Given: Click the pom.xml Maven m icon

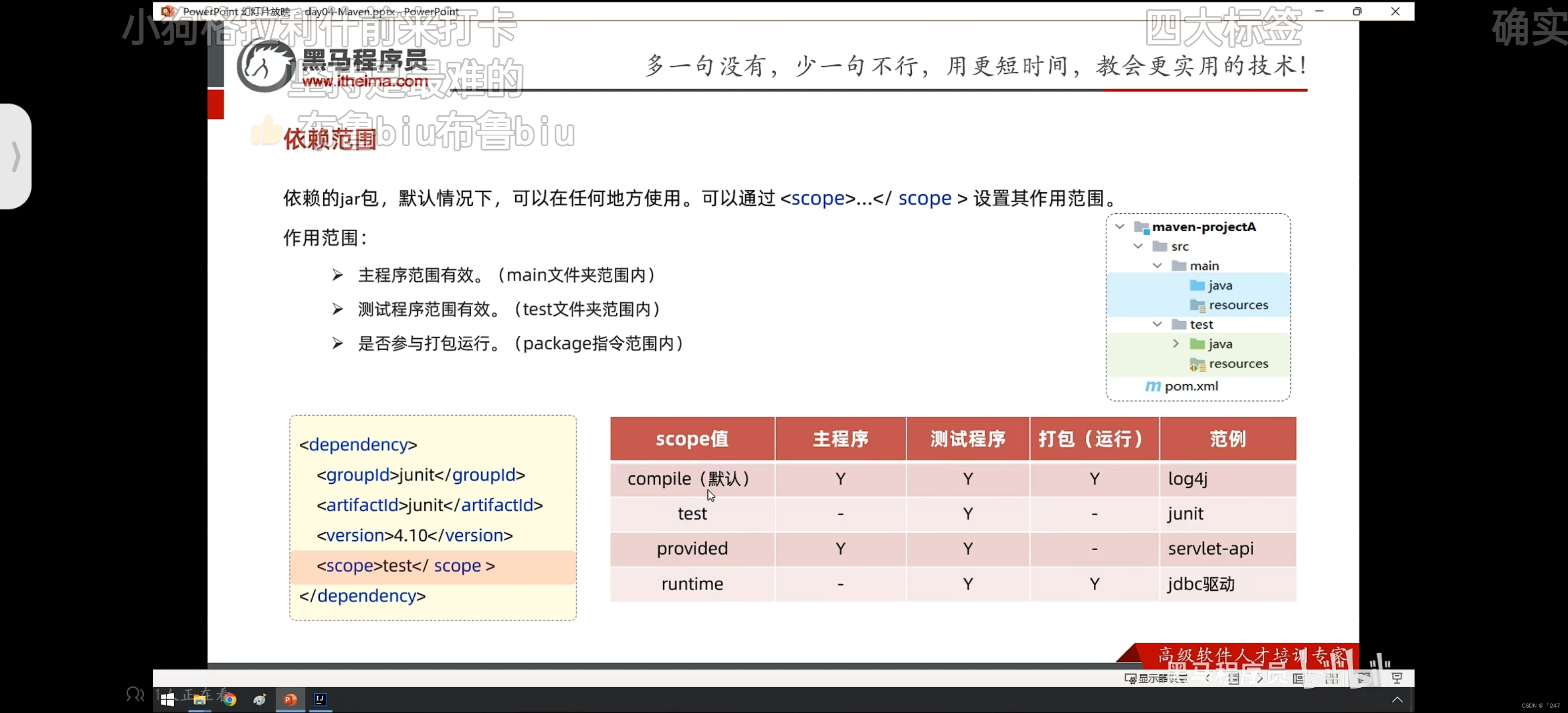Looking at the screenshot, I should point(1153,386).
